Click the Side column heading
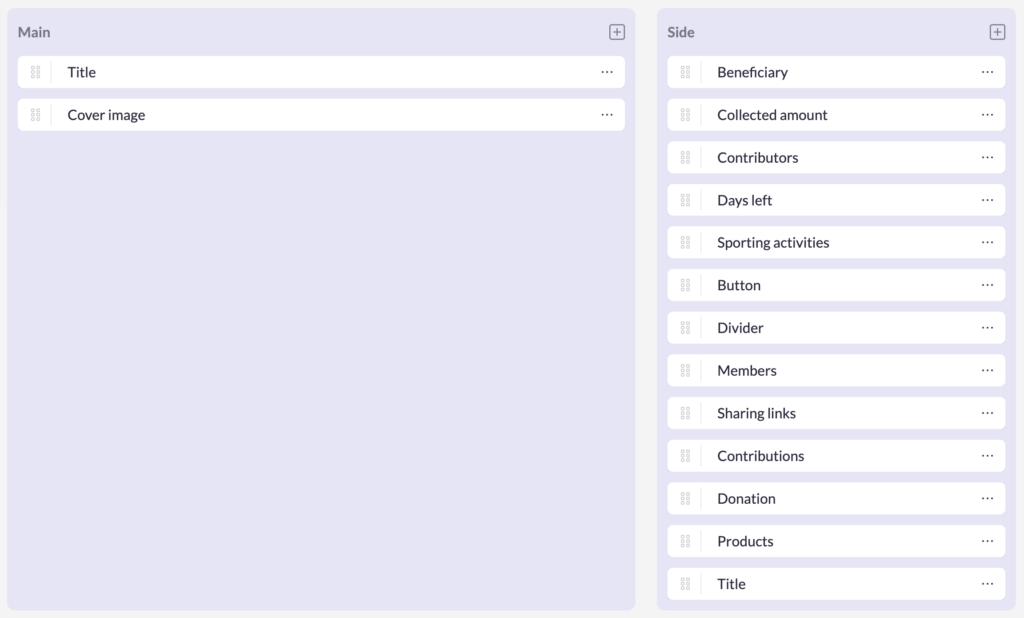Image resolution: width=1024 pixels, height=618 pixels. click(680, 32)
